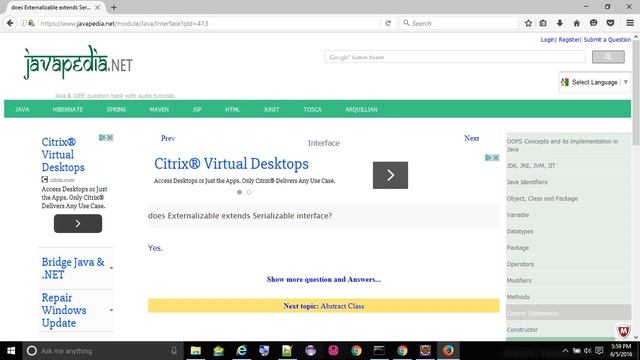
Task: Click the Submit a Question link
Action: 607,40
